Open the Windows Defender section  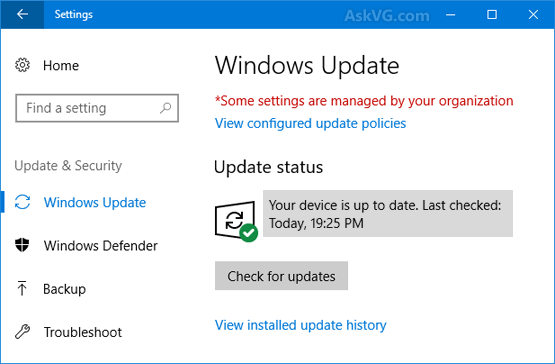[x=101, y=246]
